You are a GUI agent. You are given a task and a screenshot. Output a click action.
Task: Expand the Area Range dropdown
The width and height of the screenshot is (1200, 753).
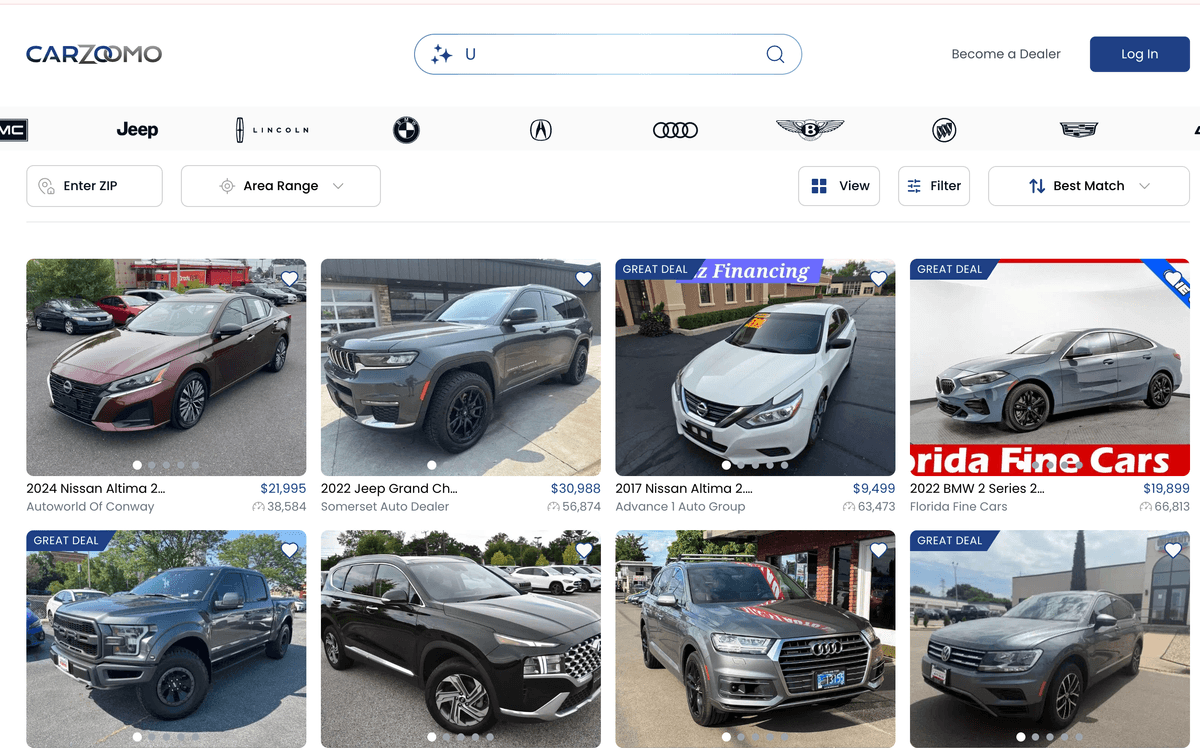click(281, 186)
